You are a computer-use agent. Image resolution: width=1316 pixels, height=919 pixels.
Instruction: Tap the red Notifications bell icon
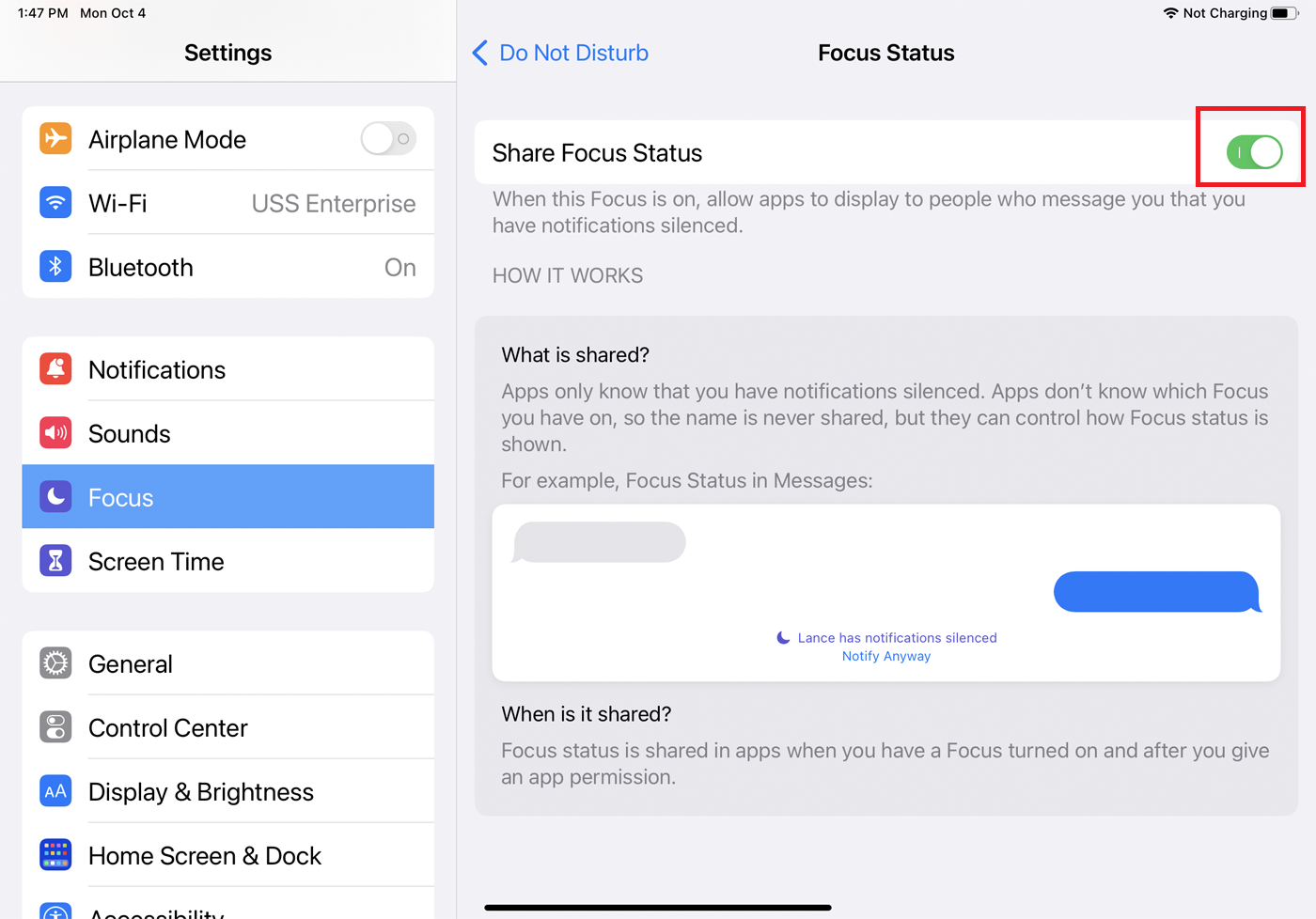click(x=55, y=368)
